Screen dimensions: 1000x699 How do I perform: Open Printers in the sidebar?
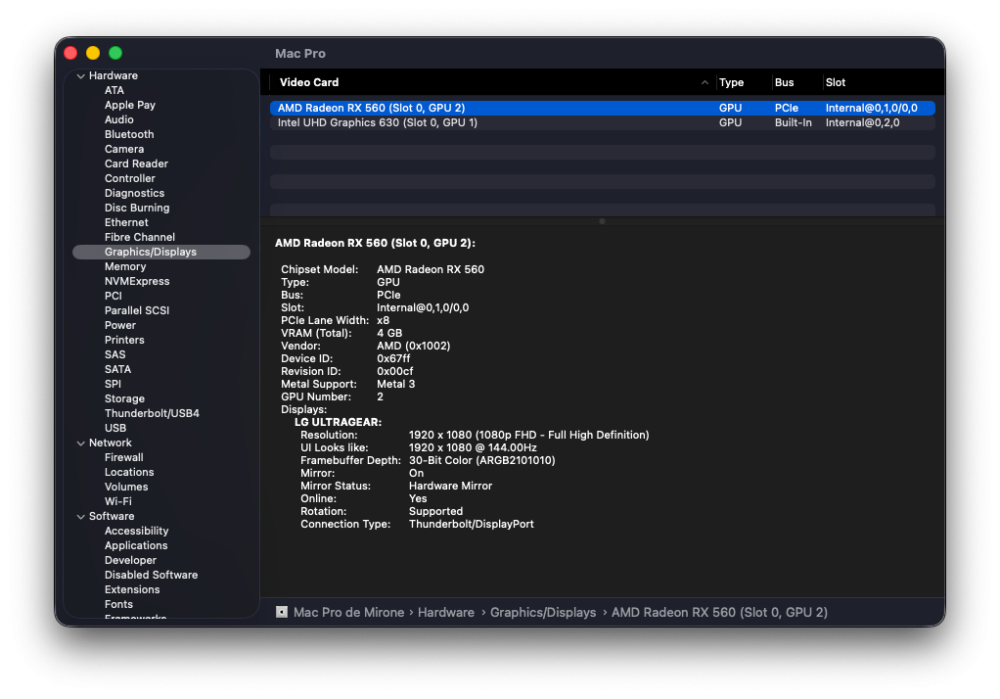click(124, 340)
